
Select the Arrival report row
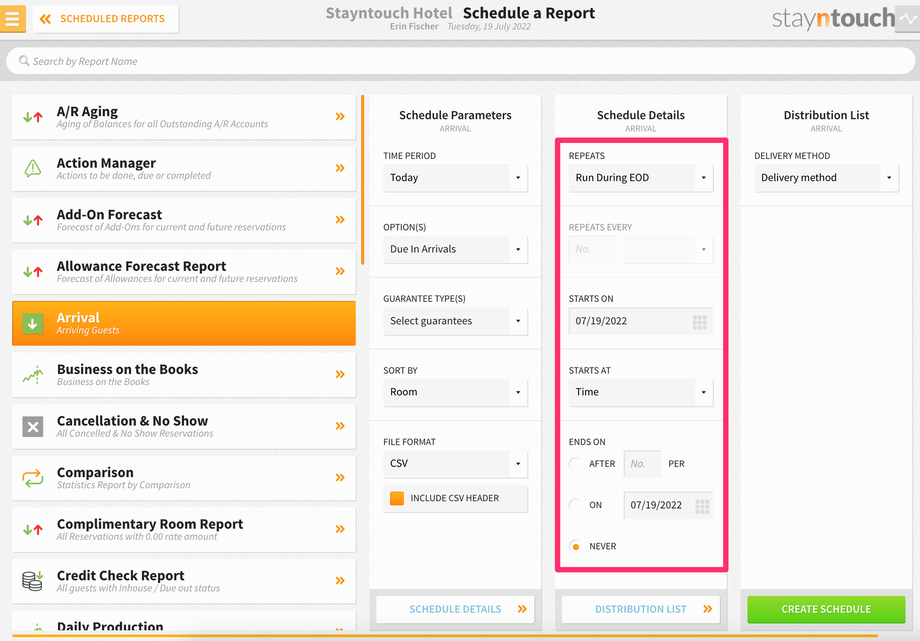184,323
